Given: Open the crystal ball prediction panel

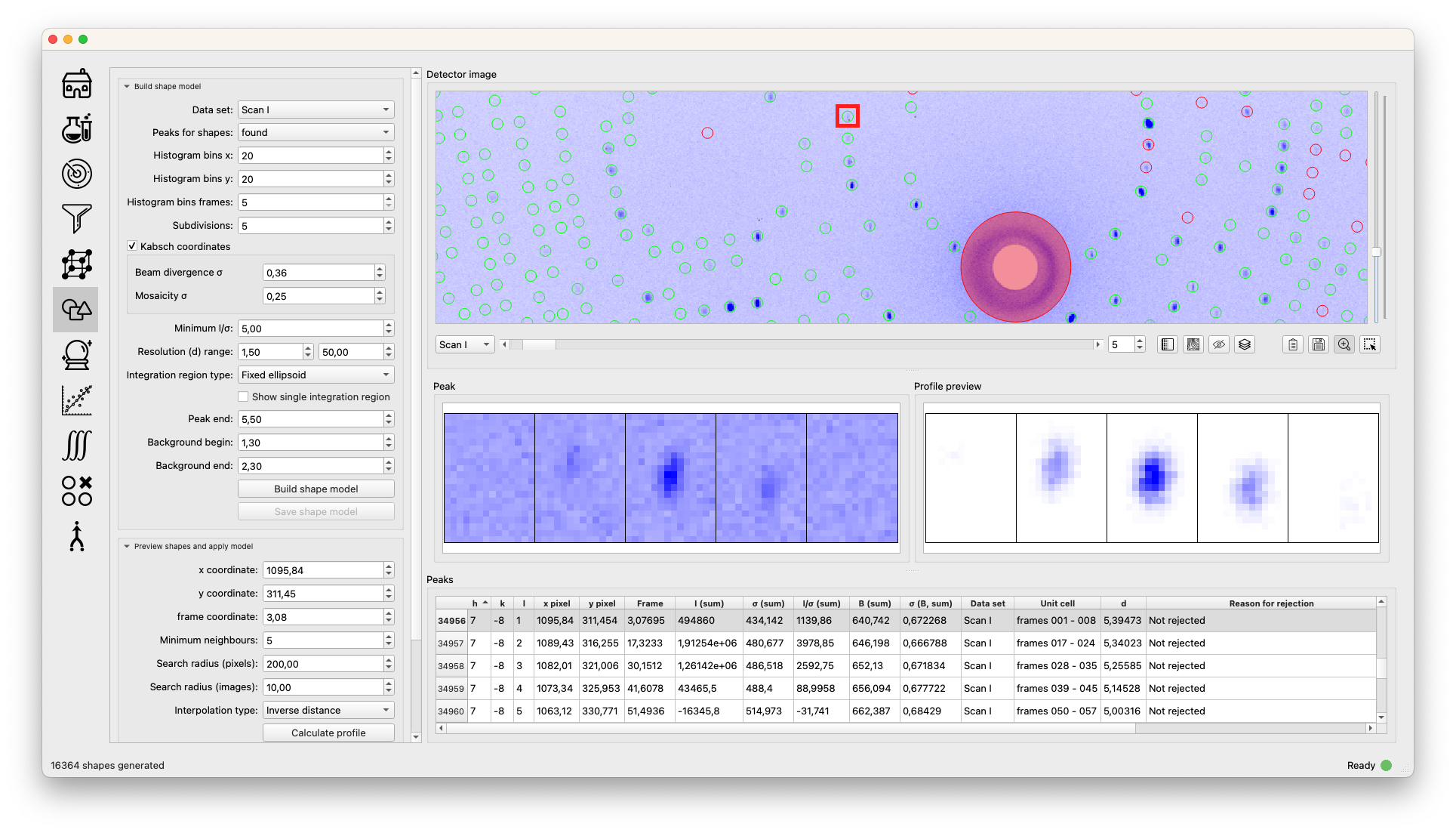Looking at the screenshot, I should point(76,355).
